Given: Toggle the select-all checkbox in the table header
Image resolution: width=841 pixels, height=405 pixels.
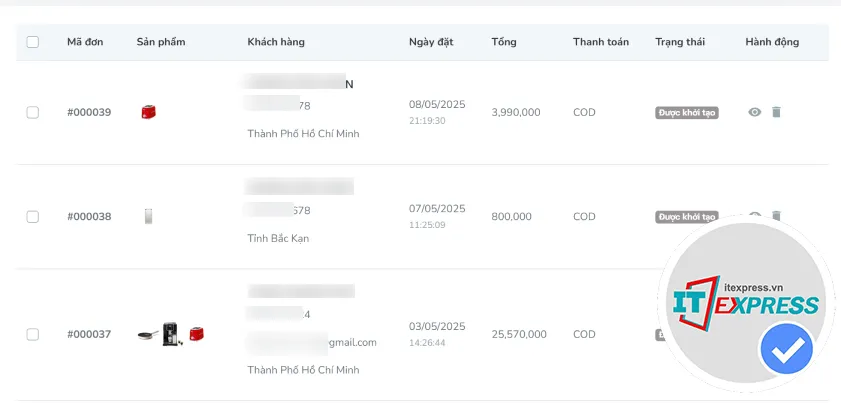Looking at the screenshot, I should (33, 42).
